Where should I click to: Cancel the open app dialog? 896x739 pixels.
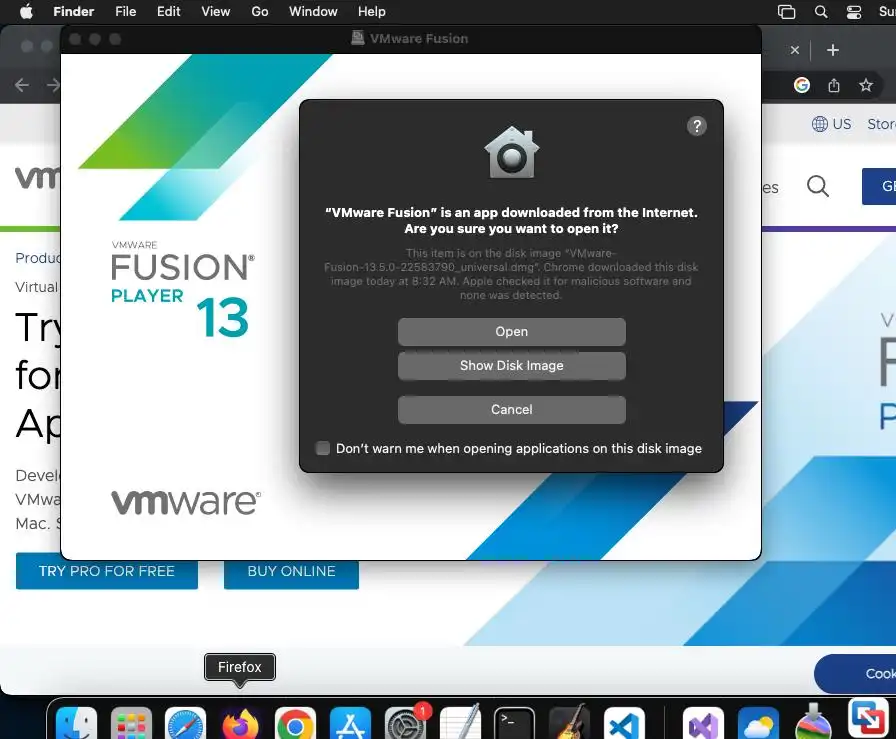pyautogui.click(x=511, y=409)
